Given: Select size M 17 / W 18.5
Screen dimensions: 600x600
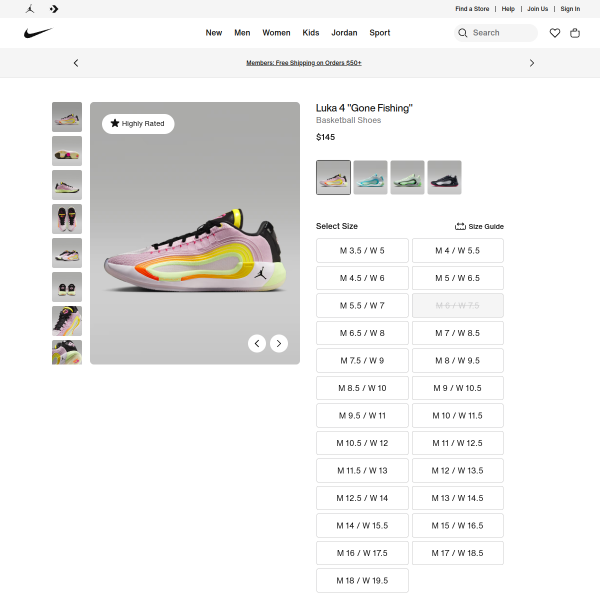Looking at the screenshot, I should point(458,554).
